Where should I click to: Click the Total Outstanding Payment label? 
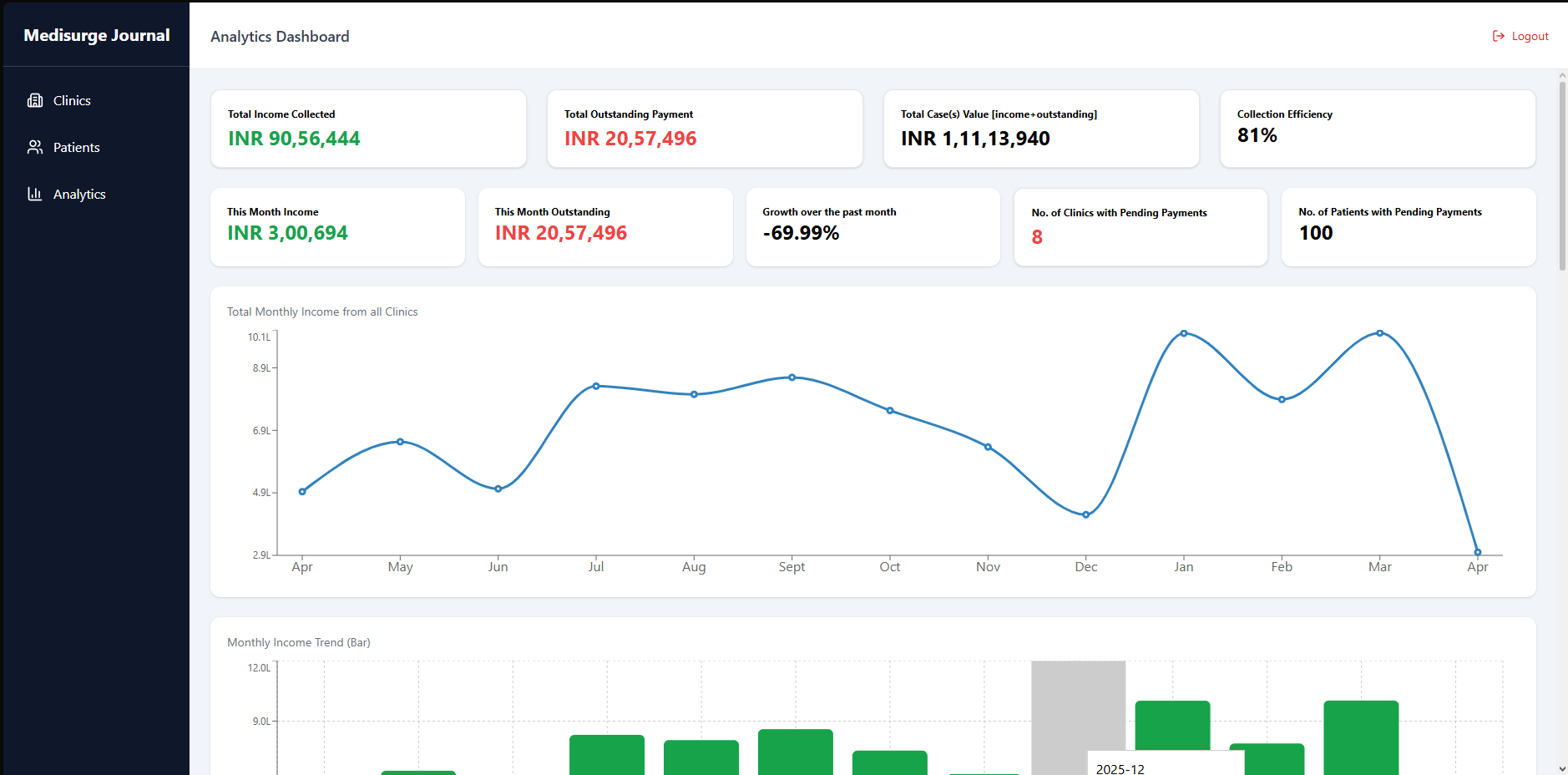629,114
